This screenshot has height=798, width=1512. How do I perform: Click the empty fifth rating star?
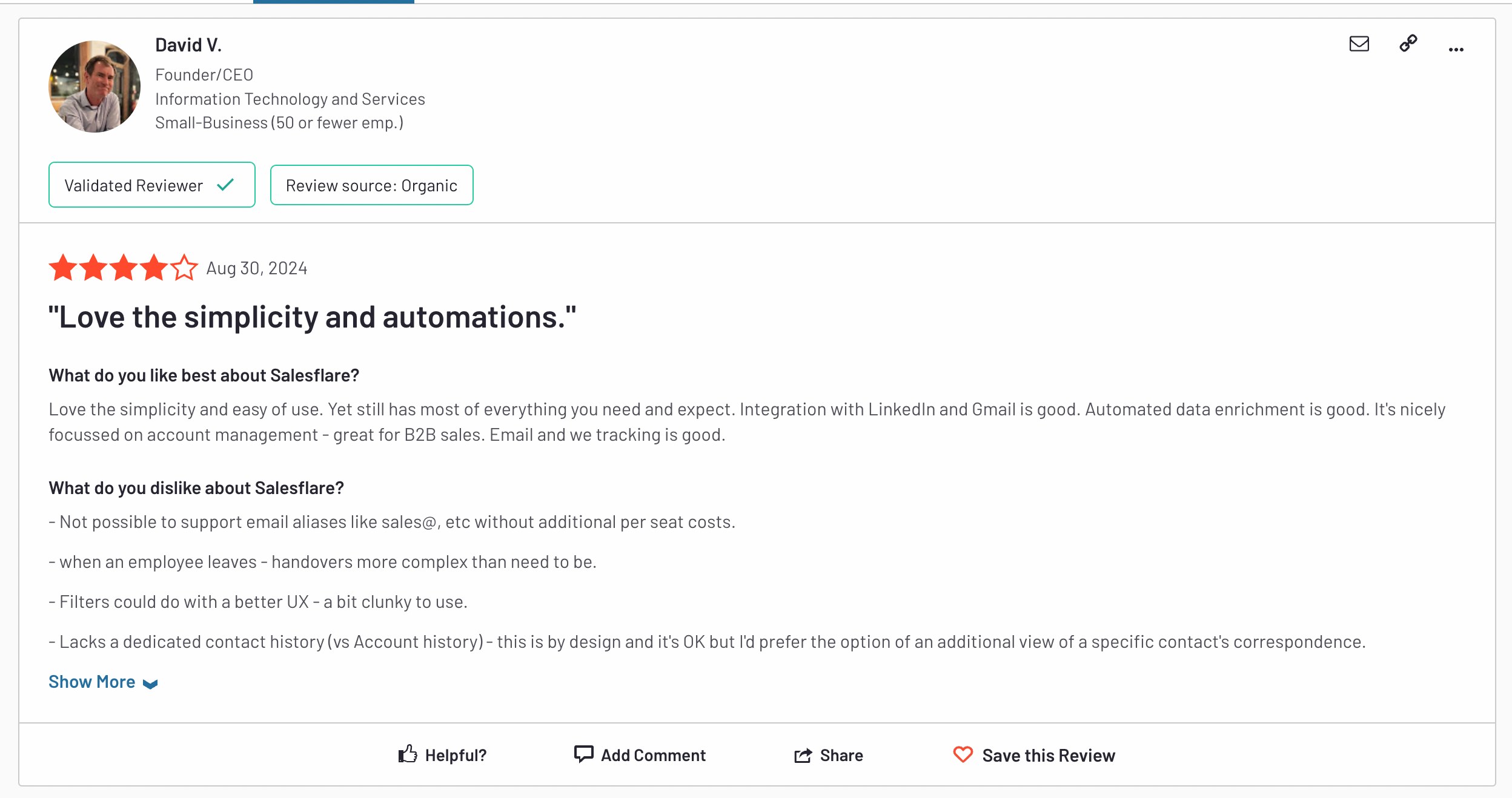(184, 268)
